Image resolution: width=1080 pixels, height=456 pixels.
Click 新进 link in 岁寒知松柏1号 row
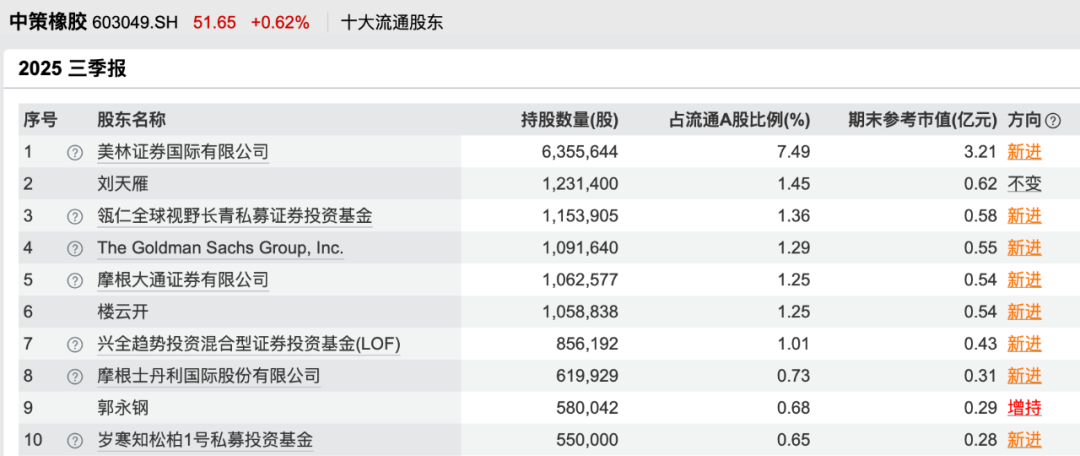coord(1024,439)
